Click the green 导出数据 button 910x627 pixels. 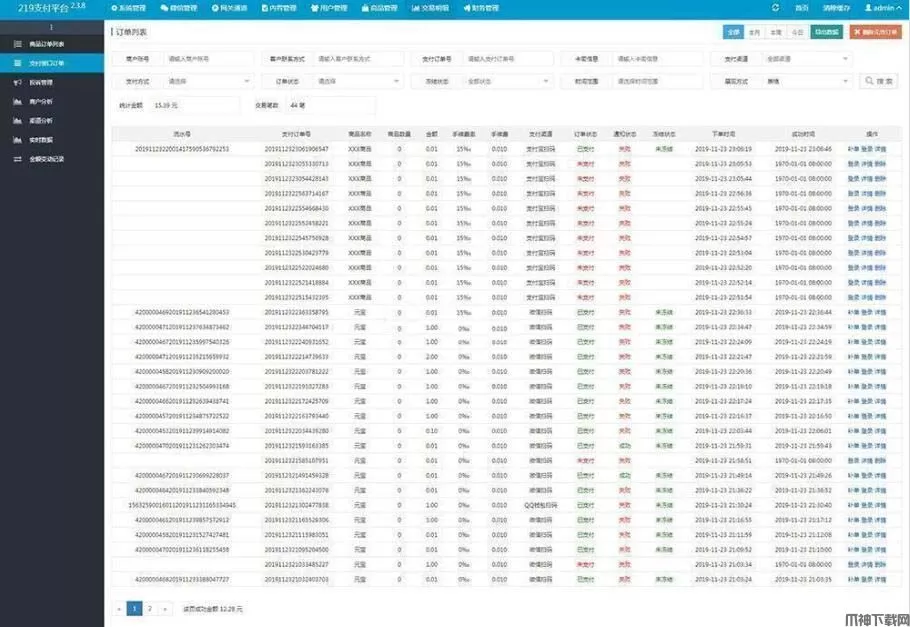[826, 32]
